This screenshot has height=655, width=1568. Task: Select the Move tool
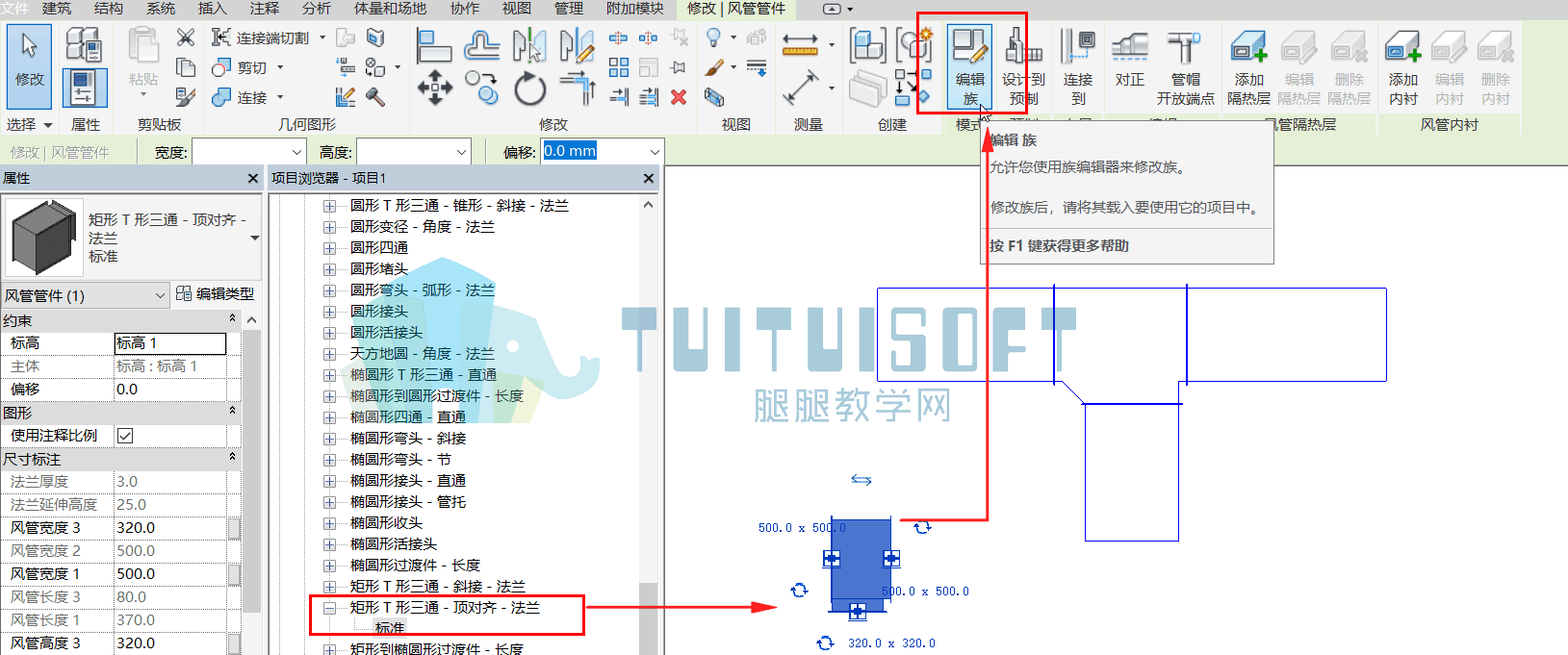point(434,88)
